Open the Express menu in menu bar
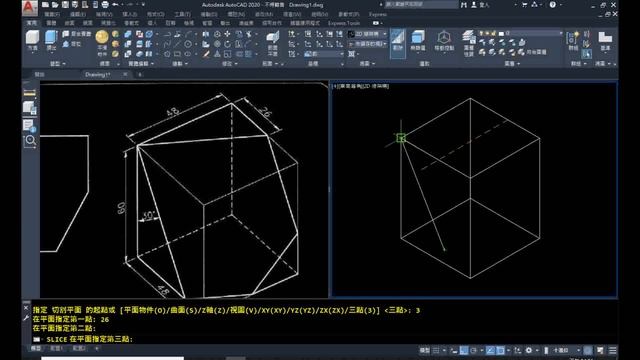This screenshot has height=360, width=640. pos(378,15)
